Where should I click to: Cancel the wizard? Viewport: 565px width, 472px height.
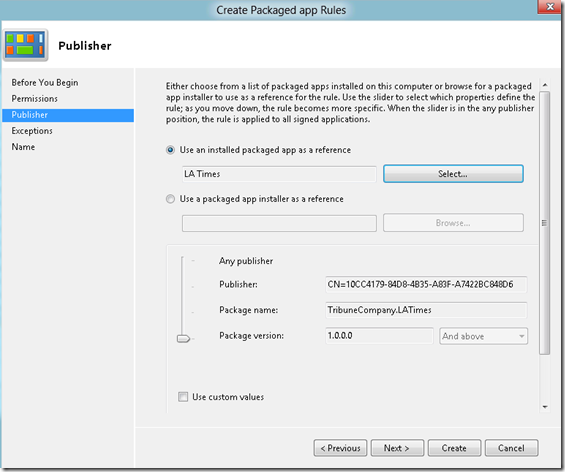click(x=511, y=448)
